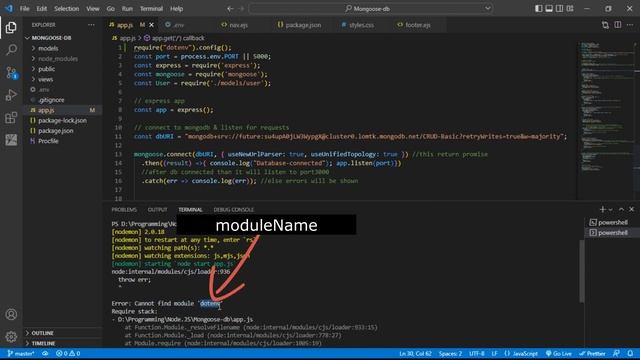
Task: Create a new terminal with plus icon
Action: click(602, 209)
